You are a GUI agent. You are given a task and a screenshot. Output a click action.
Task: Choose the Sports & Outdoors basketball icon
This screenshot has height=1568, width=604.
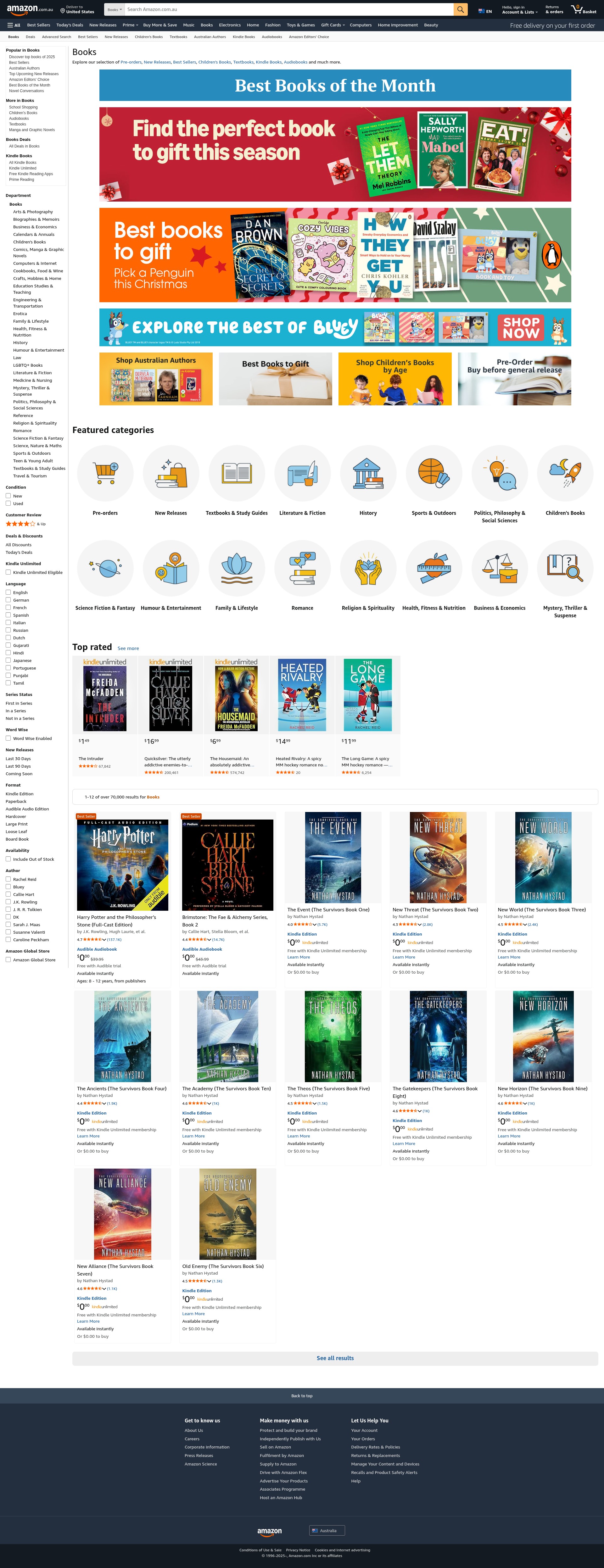434,473
